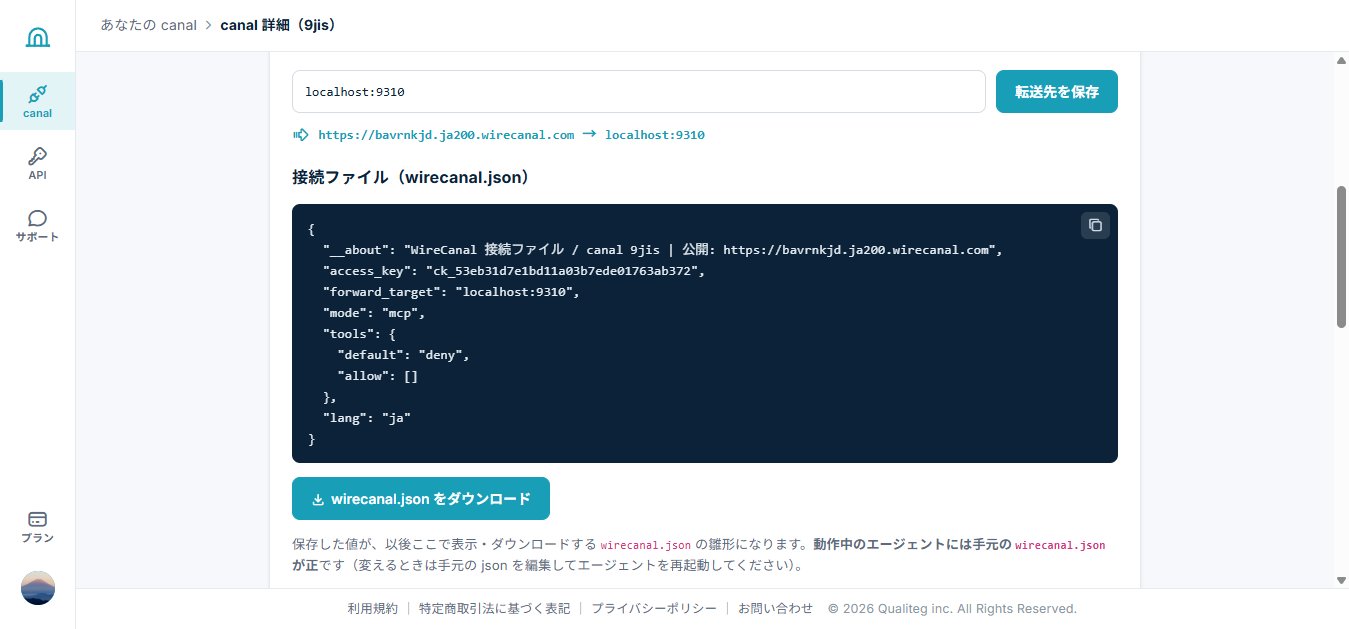Click the breadcrumb chevron separator
The width and height of the screenshot is (1349, 629).
pyautogui.click(x=208, y=25)
